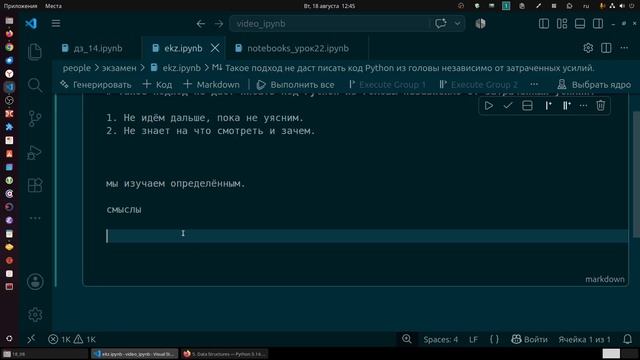
Task: Click Execute Group 2
Action: point(479,84)
